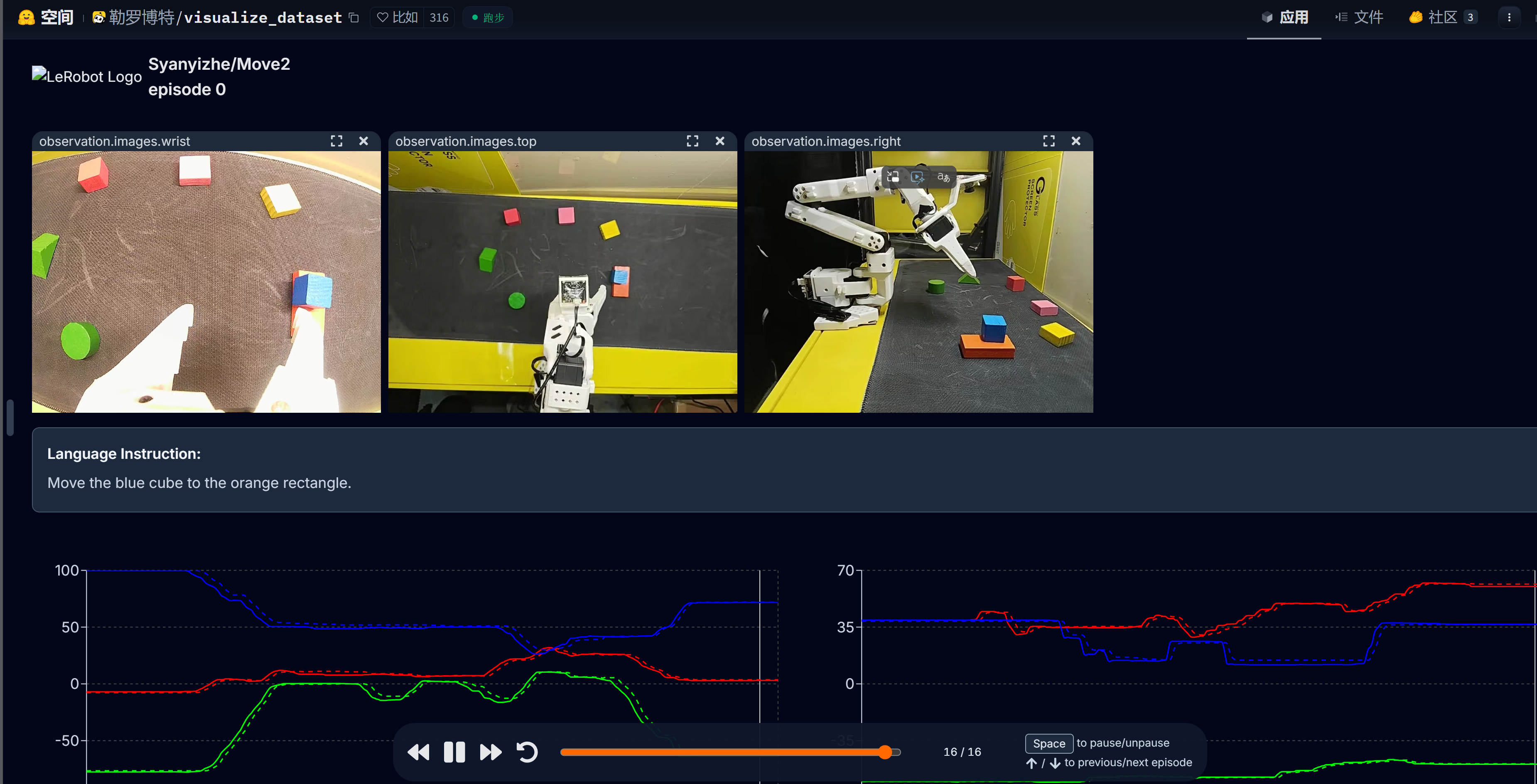Expand observation.images.right video to fullscreen
The image size is (1537, 784).
coord(1048,141)
